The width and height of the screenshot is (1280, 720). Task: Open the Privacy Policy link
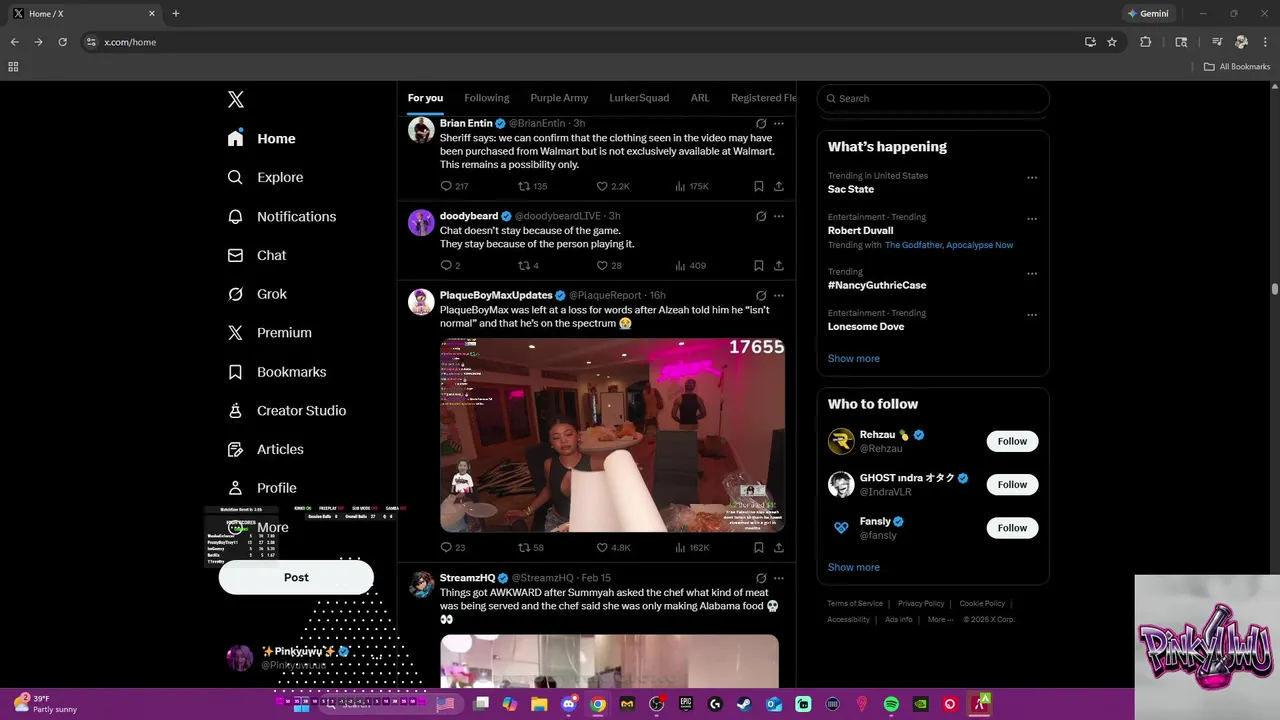(x=921, y=604)
